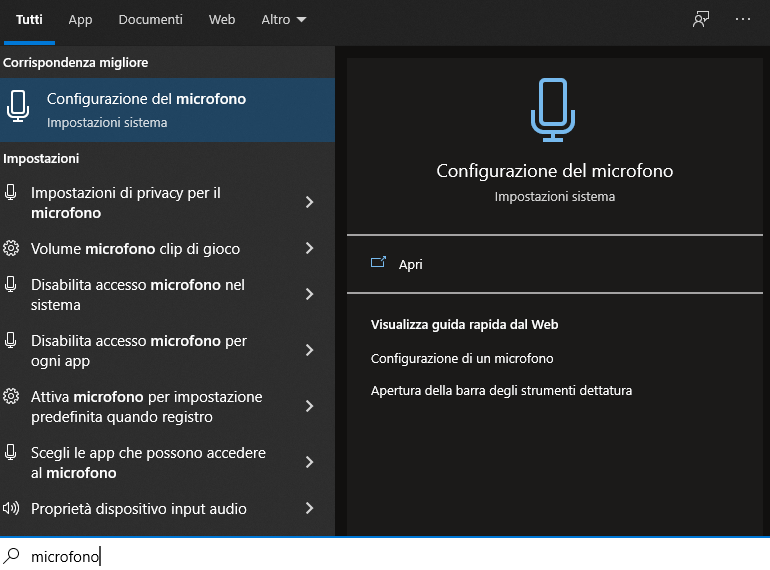The height and width of the screenshot is (570, 770).
Task: Open the three-dots more options menu
Action: [742, 19]
